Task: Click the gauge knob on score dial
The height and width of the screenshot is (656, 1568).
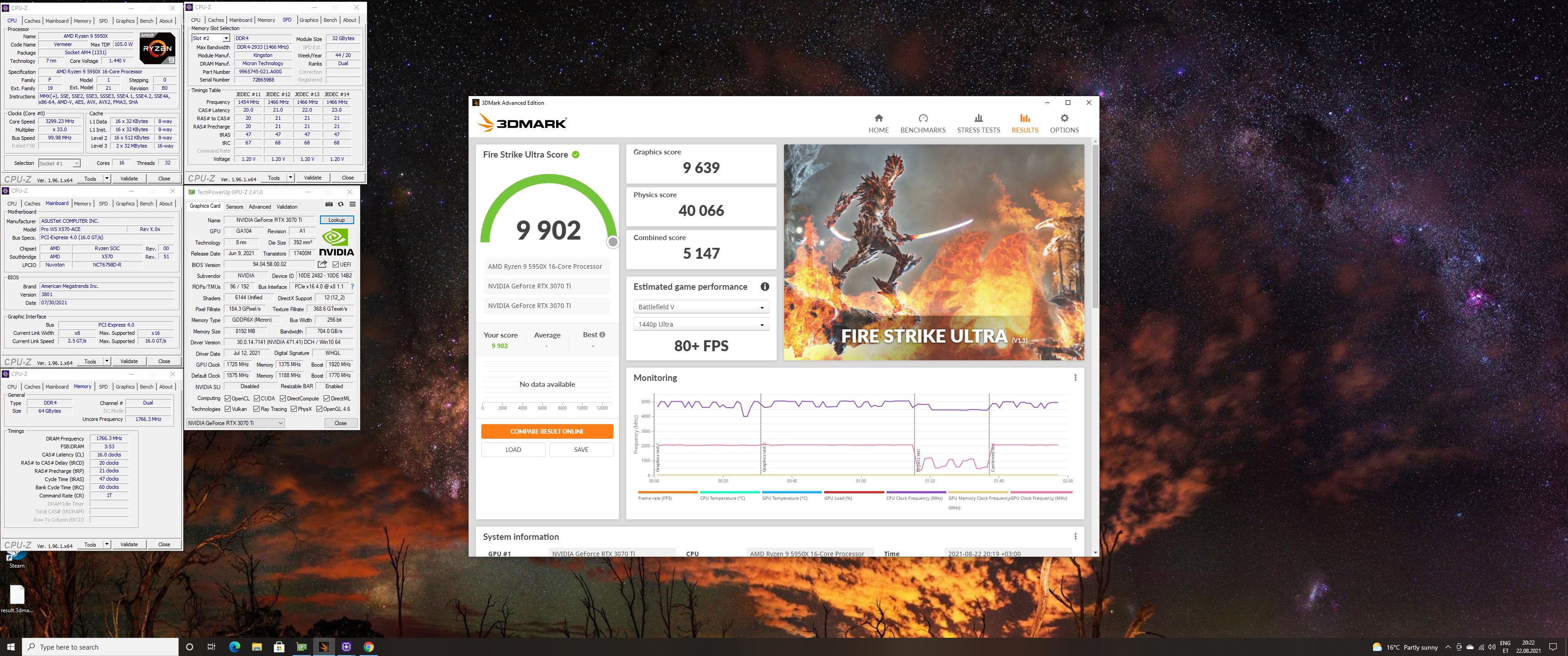Action: click(613, 241)
